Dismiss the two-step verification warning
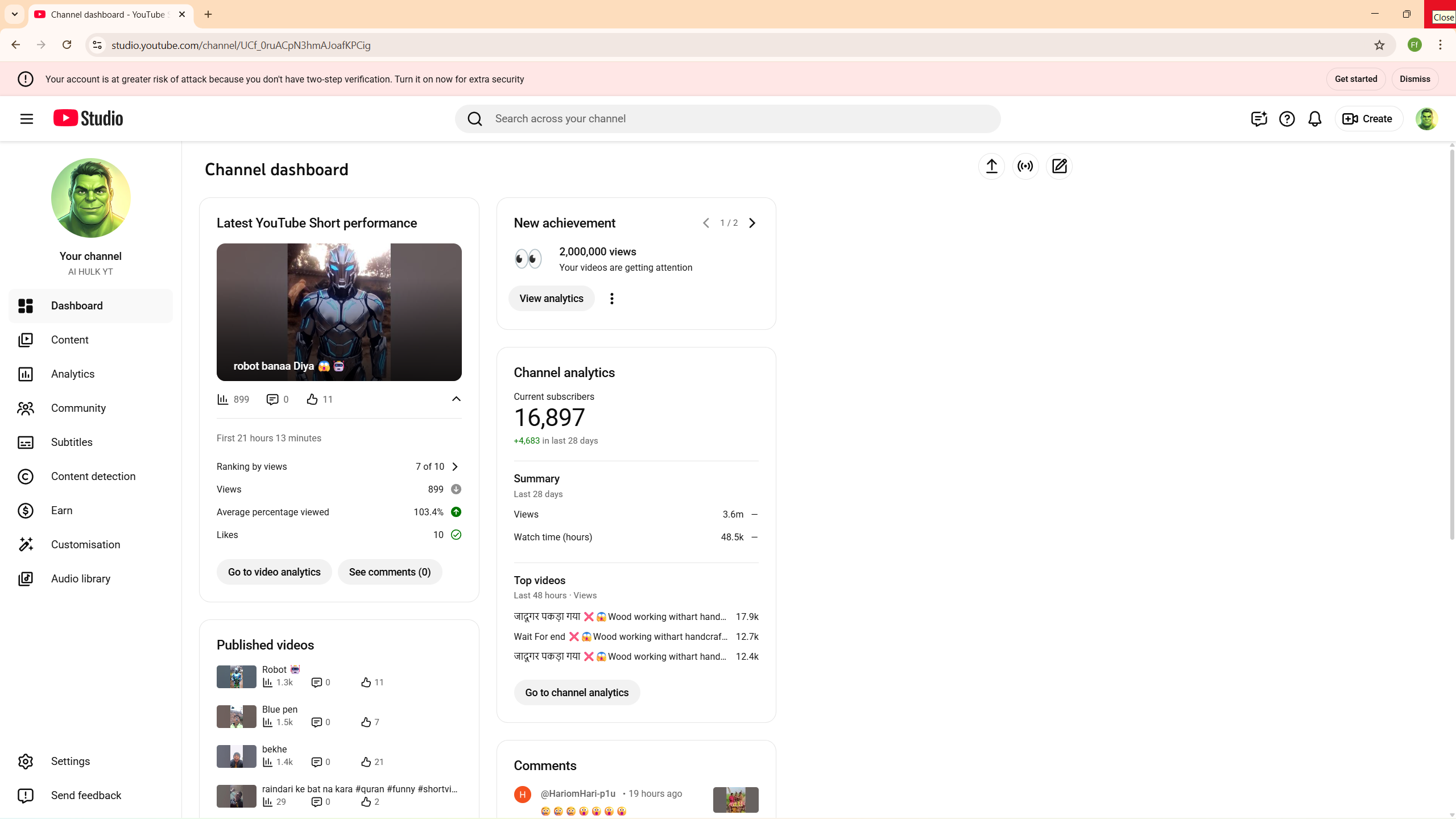The height and width of the screenshot is (819, 1456). [1414, 79]
